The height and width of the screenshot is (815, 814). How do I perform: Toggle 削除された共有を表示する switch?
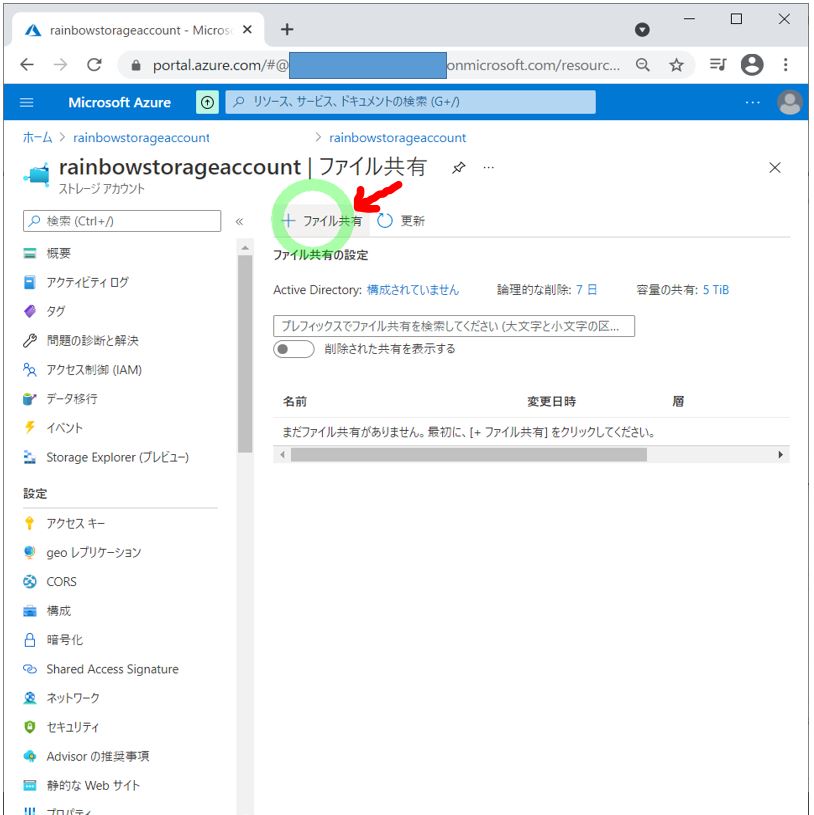click(x=294, y=349)
